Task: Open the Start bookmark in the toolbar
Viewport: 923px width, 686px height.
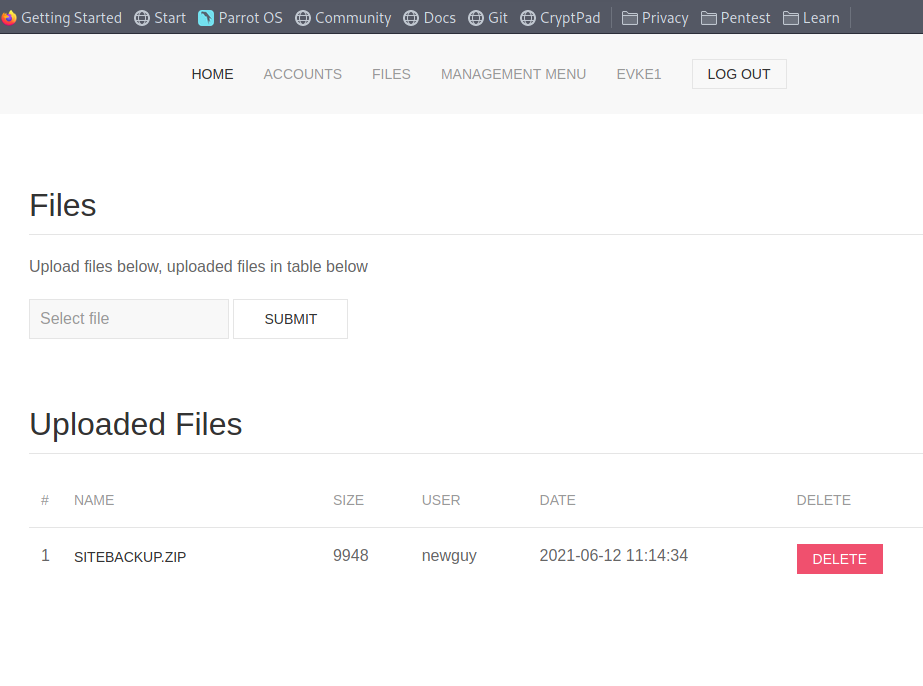Action: [160, 17]
